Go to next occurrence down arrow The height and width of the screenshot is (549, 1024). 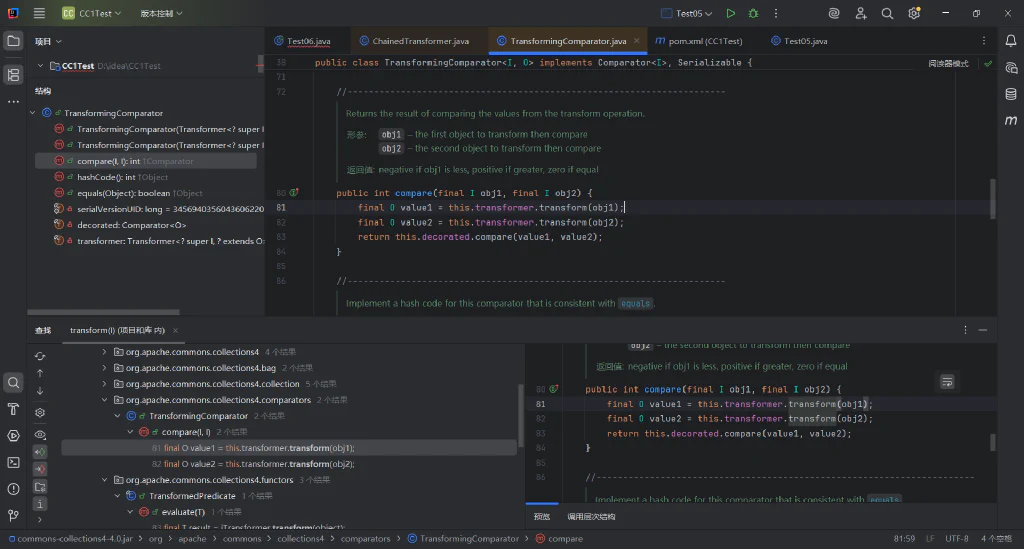[40, 390]
